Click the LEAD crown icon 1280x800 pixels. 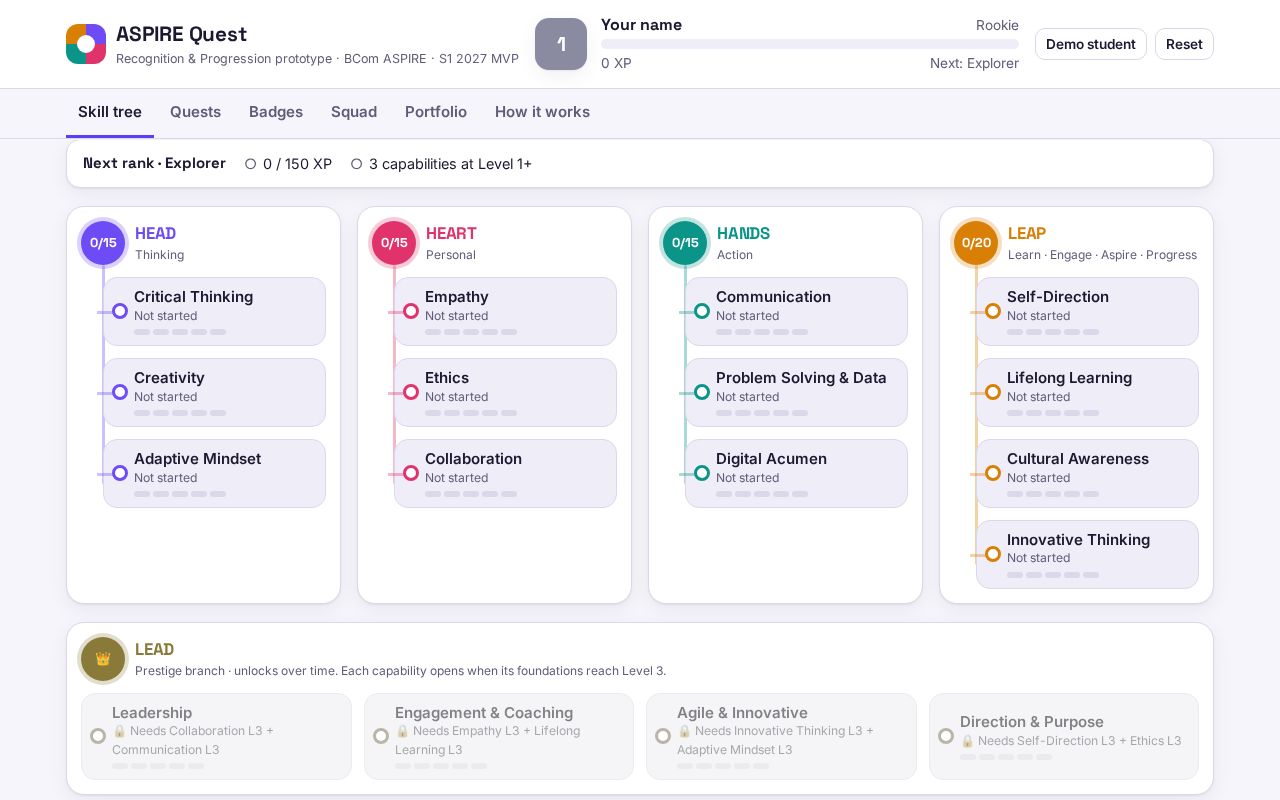pyautogui.click(x=103, y=659)
